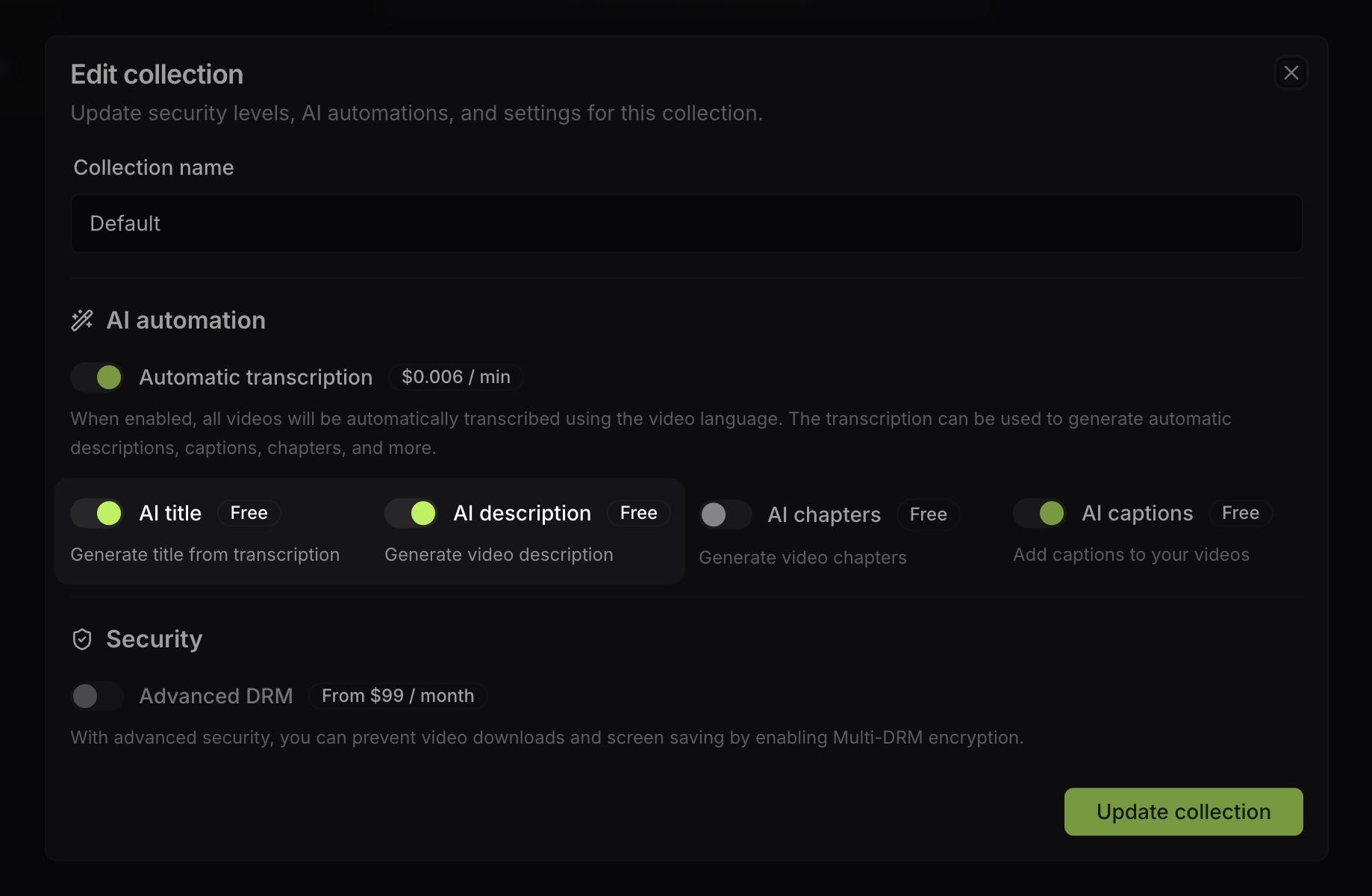Click Add captions to your videos text
1372x896 pixels.
(1132, 555)
